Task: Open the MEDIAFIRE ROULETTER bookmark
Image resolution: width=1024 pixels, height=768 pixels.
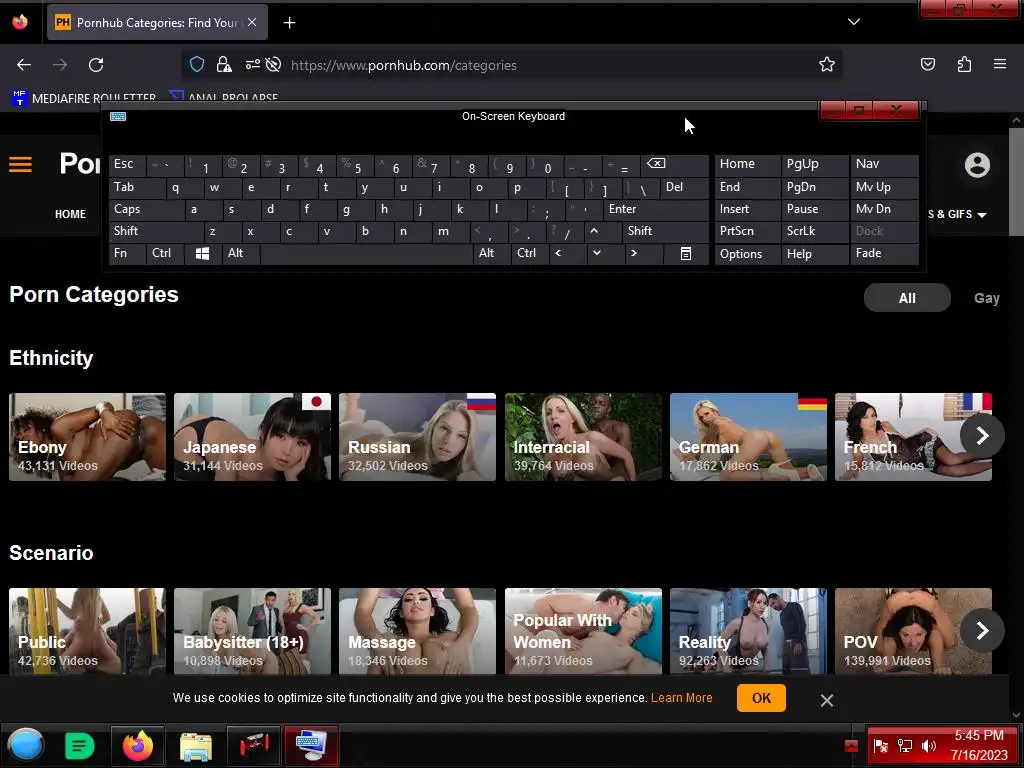Action: (x=84, y=98)
